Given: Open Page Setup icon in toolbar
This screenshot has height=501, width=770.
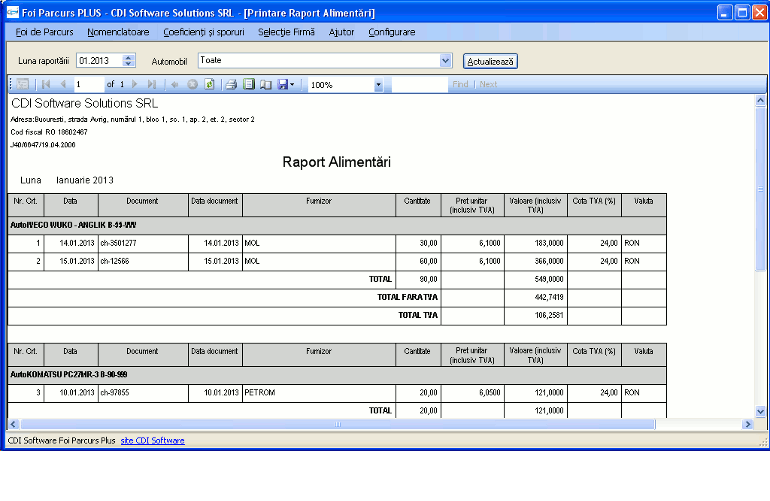Looking at the screenshot, I should click(265, 85).
